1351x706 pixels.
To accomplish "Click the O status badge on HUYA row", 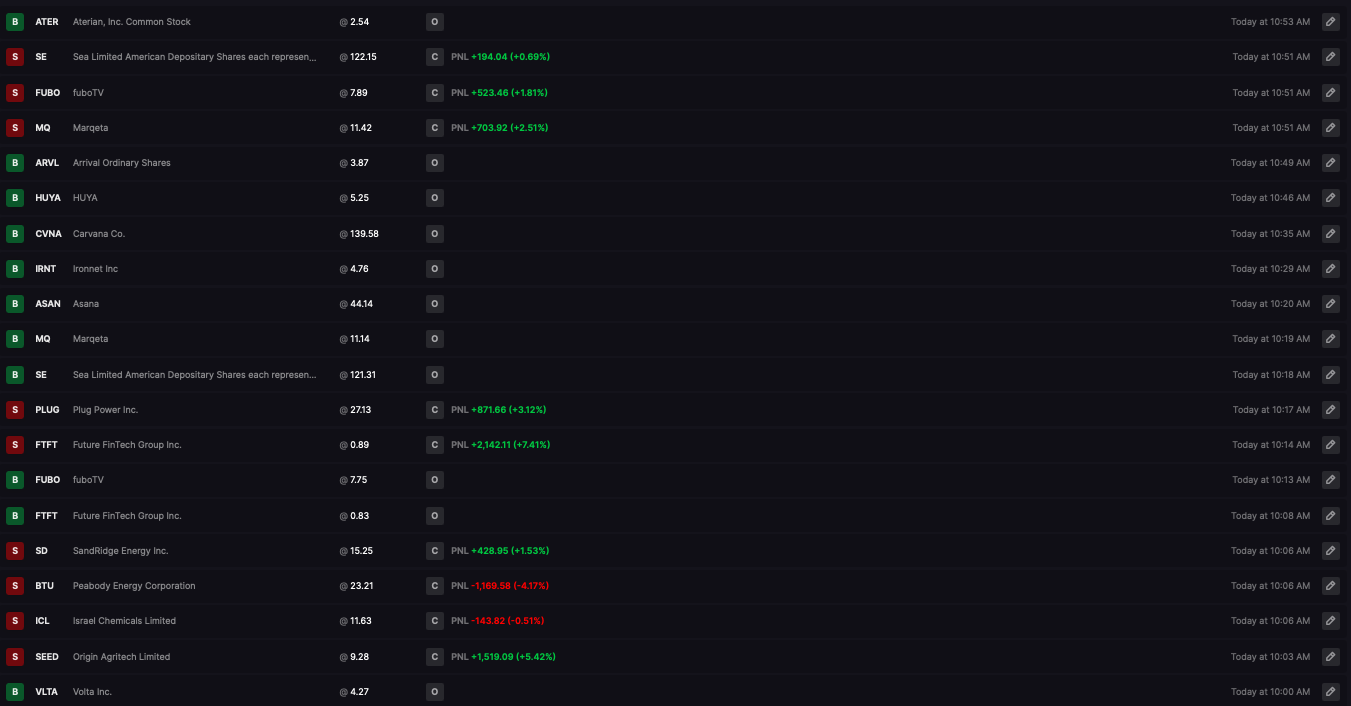I will (434, 198).
